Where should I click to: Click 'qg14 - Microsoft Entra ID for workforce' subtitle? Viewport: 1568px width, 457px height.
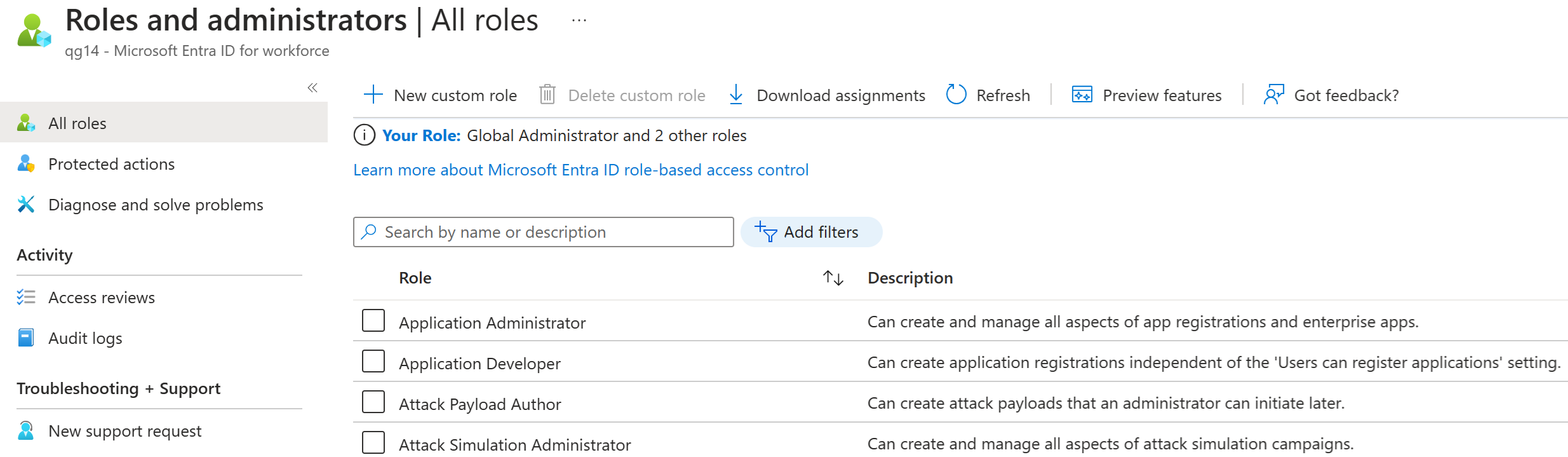pyautogui.click(x=197, y=51)
